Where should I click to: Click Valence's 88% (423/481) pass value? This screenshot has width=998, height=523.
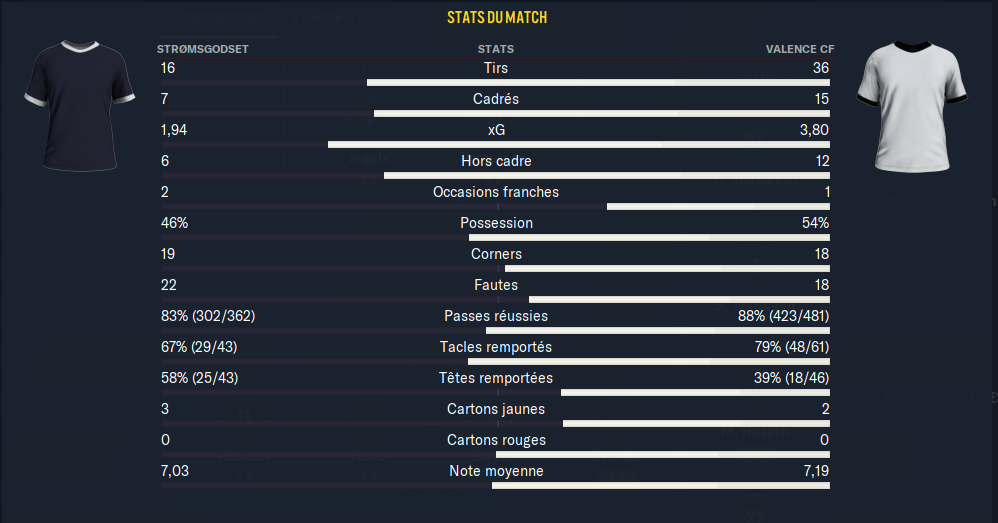pyautogui.click(x=783, y=316)
